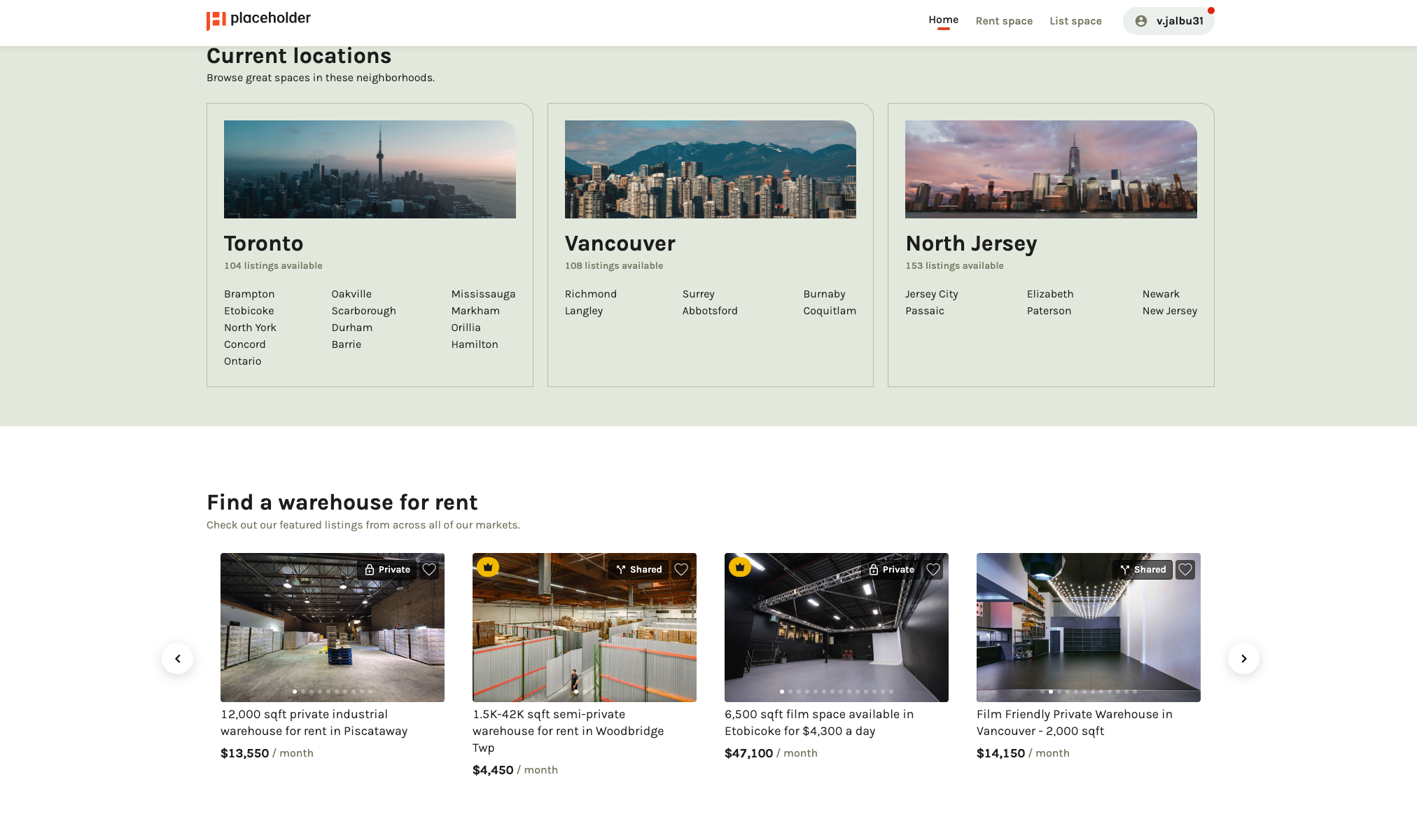The height and width of the screenshot is (840, 1417).
Task: Click the left carousel arrow
Action: click(x=179, y=658)
